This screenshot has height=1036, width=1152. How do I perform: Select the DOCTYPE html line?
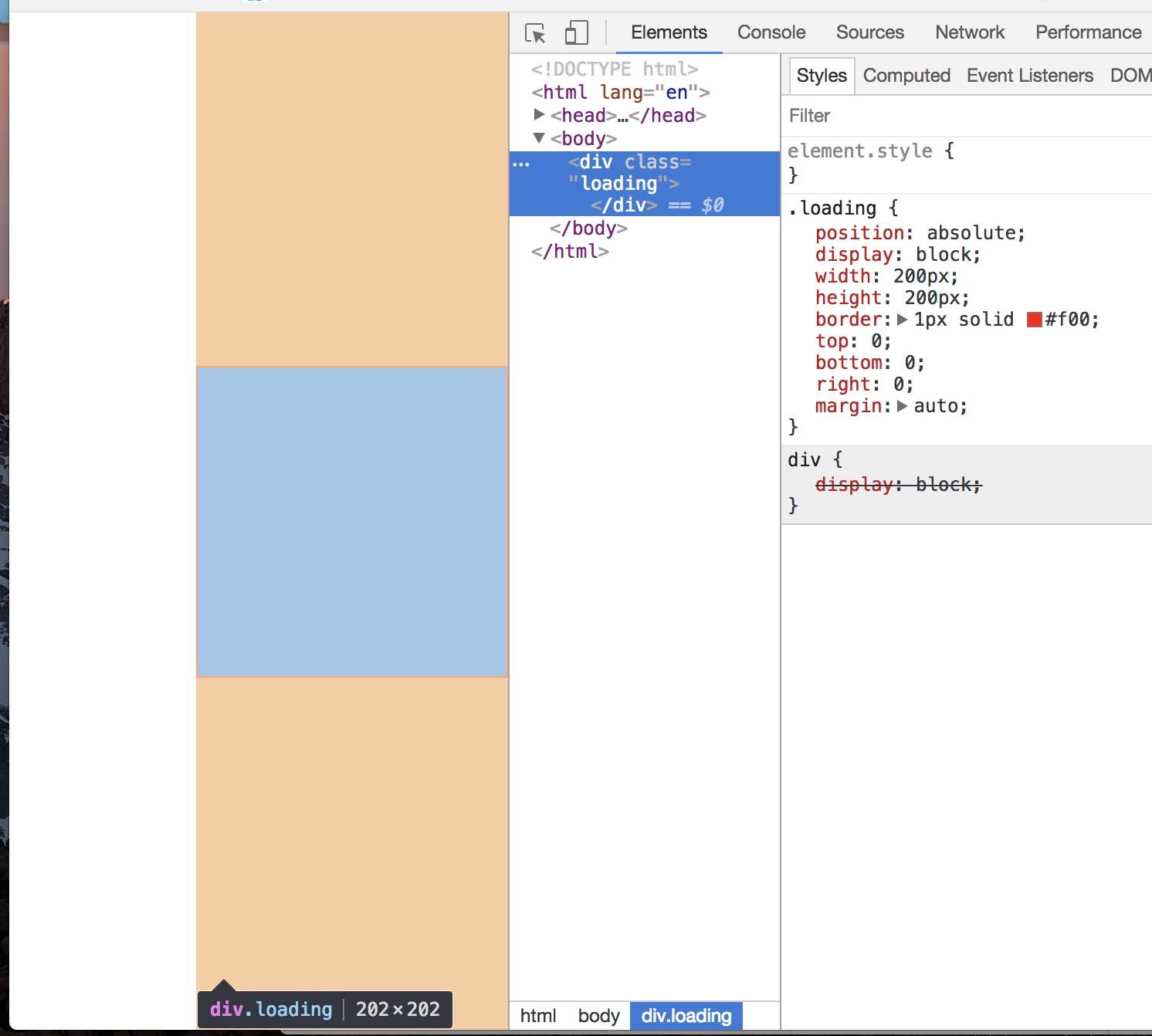click(x=615, y=69)
